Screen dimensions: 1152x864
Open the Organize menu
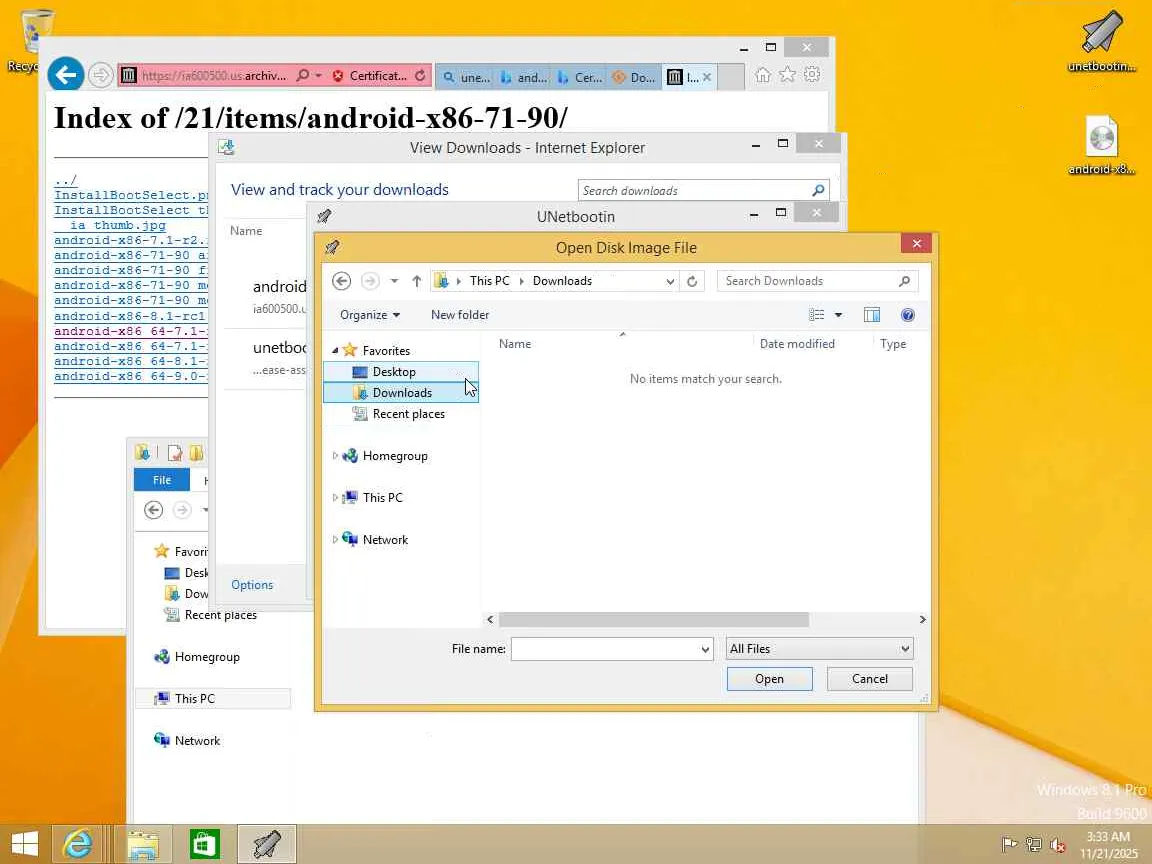[370, 314]
